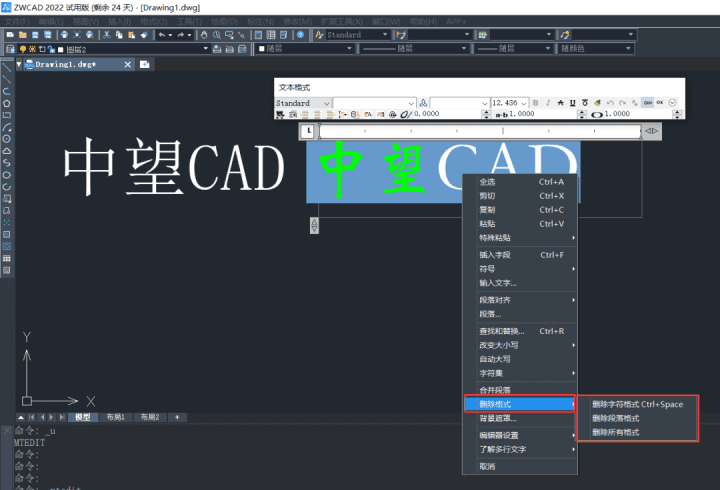Click the Help question mark icon
The height and width of the screenshot is (490, 720).
click(x=300, y=35)
